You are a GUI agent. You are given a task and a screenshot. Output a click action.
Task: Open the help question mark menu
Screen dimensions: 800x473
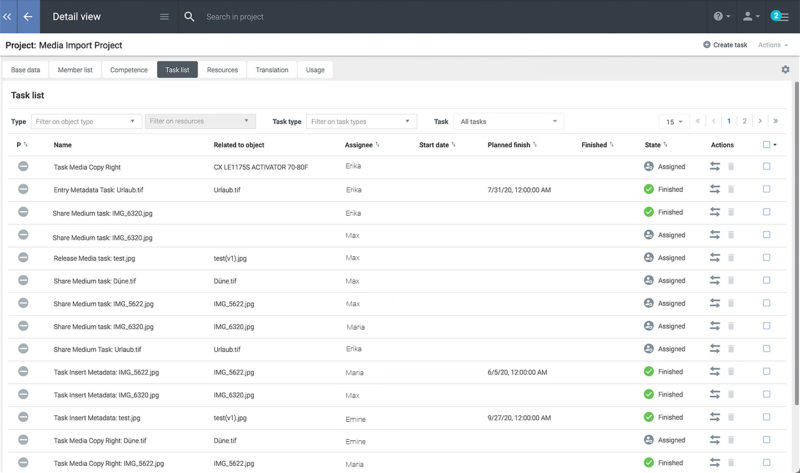coord(721,16)
